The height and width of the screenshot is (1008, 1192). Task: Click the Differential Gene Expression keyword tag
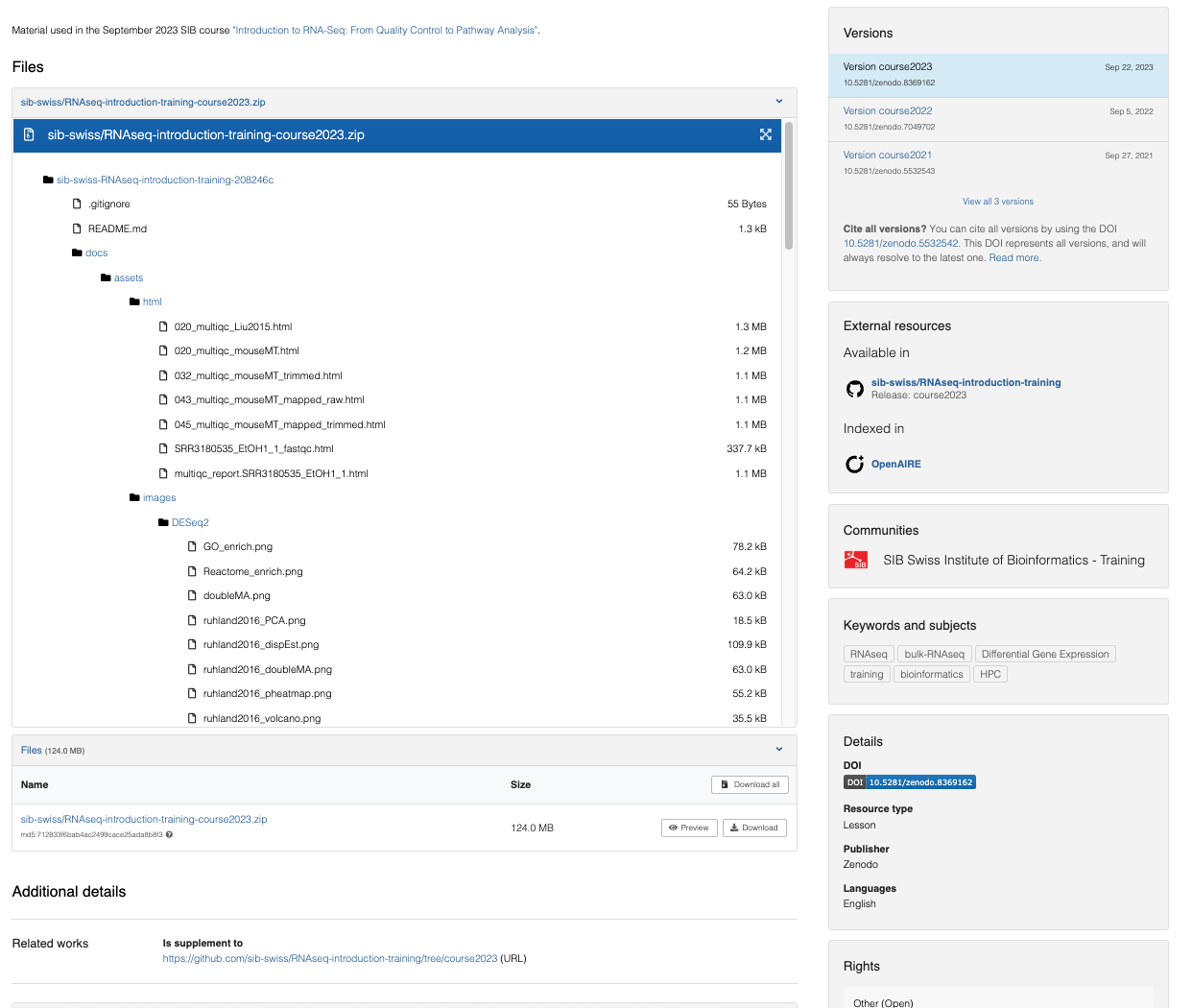click(1044, 655)
